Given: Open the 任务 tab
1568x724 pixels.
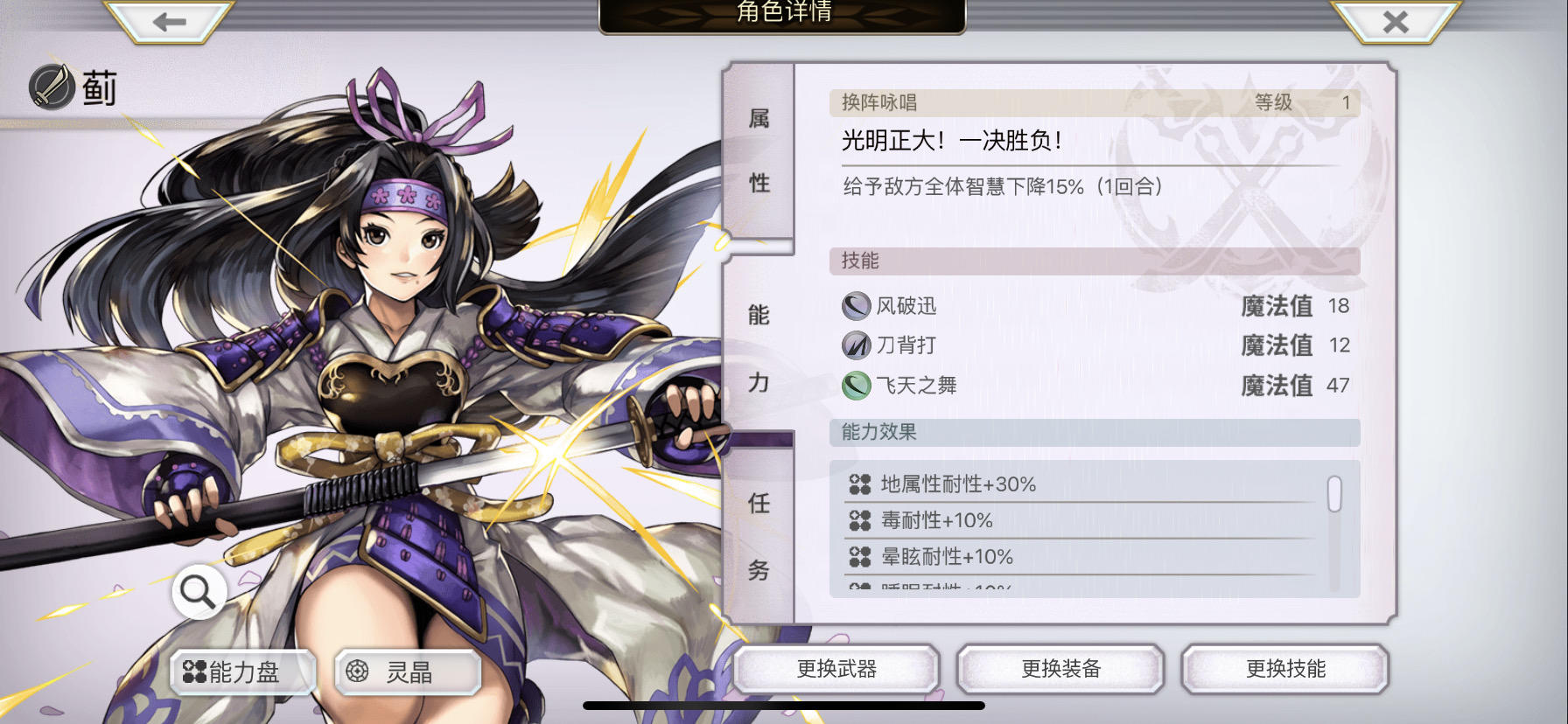Looking at the screenshot, I should tap(759, 536).
